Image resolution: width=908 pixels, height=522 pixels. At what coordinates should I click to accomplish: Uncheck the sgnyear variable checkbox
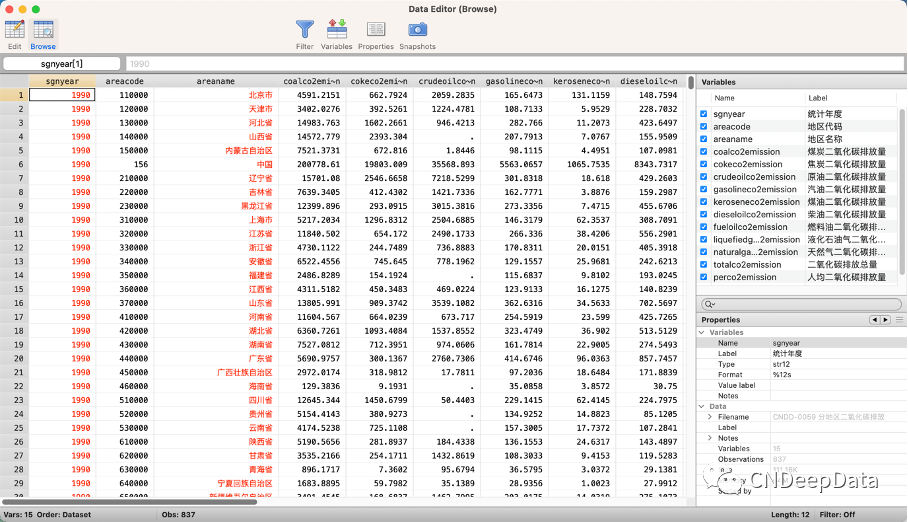[x=704, y=114]
